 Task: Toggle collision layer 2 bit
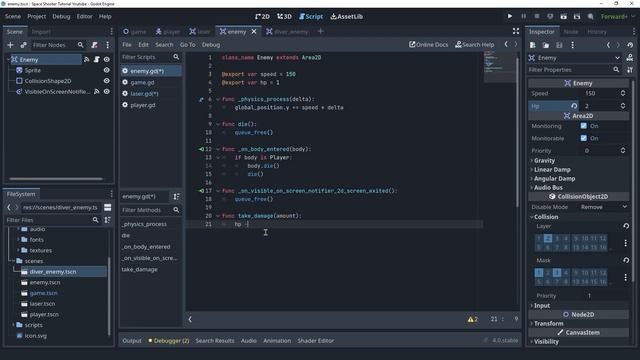click(x=548, y=238)
